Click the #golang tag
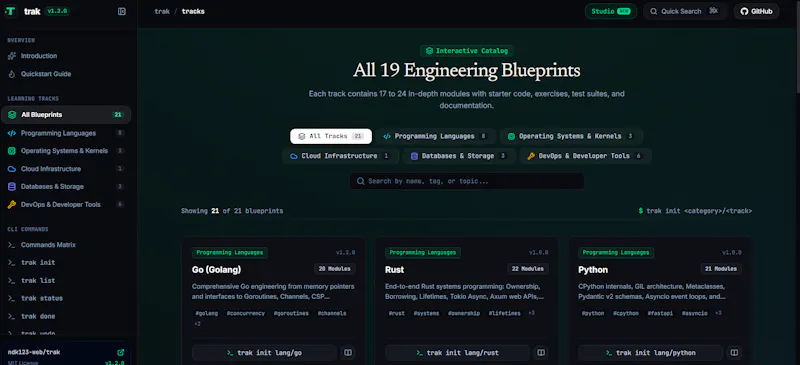 [206, 313]
